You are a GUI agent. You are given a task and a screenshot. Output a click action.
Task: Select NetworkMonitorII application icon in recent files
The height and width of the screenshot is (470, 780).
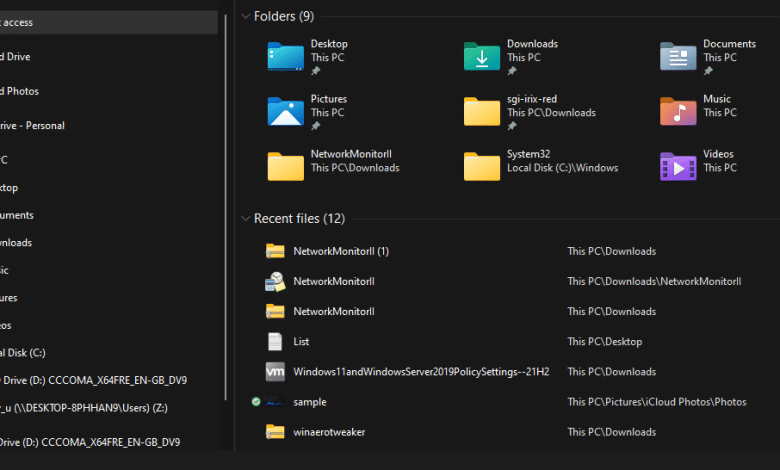[275, 282]
